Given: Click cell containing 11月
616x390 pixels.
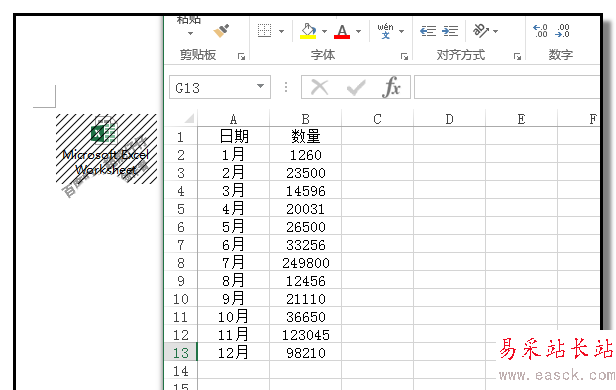Looking at the screenshot, I should coord(233,335).
